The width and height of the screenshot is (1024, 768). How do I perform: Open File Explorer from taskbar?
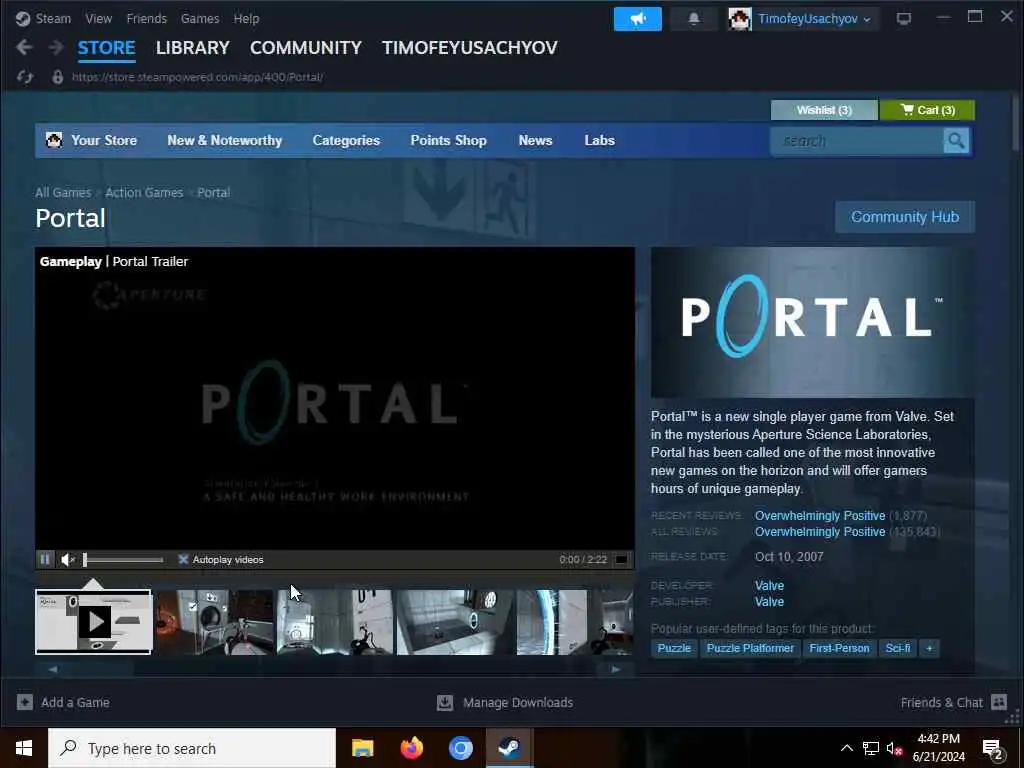click(362, 748)
